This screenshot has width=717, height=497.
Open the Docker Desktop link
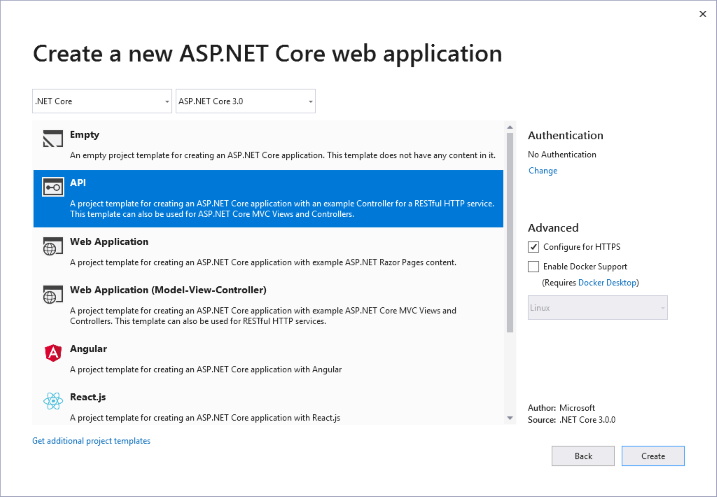tap(607, 283)
